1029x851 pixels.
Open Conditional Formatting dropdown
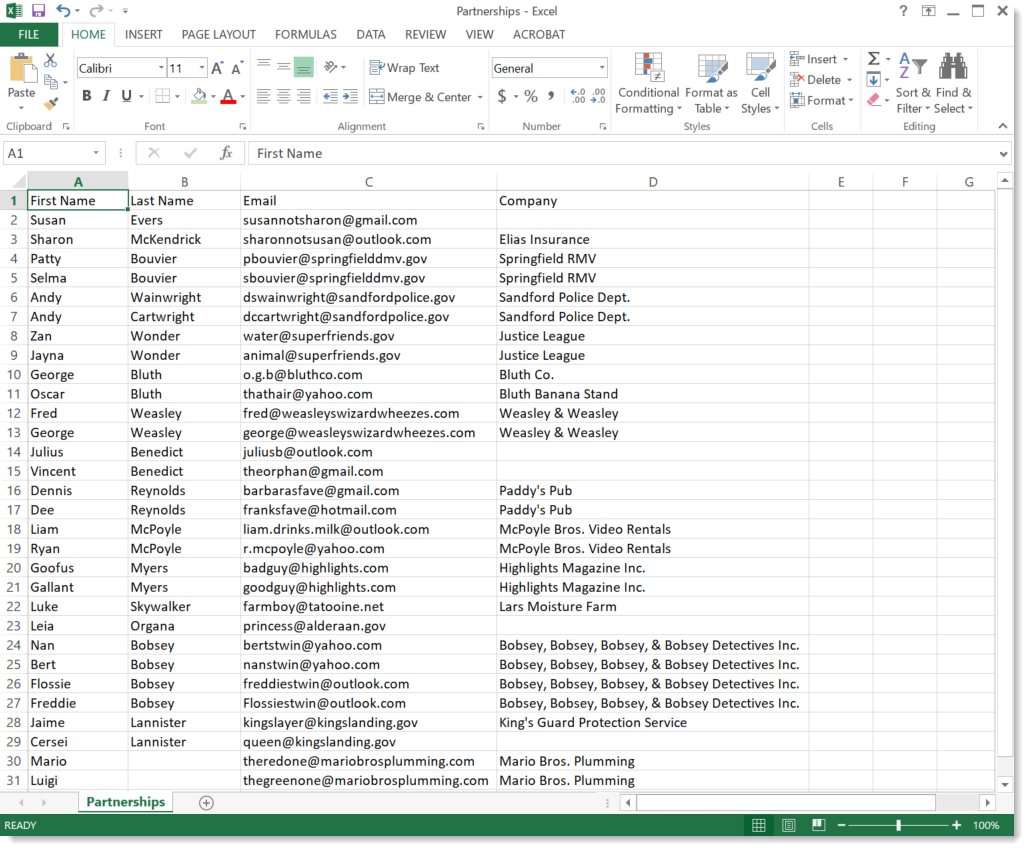tap(648, 83)
